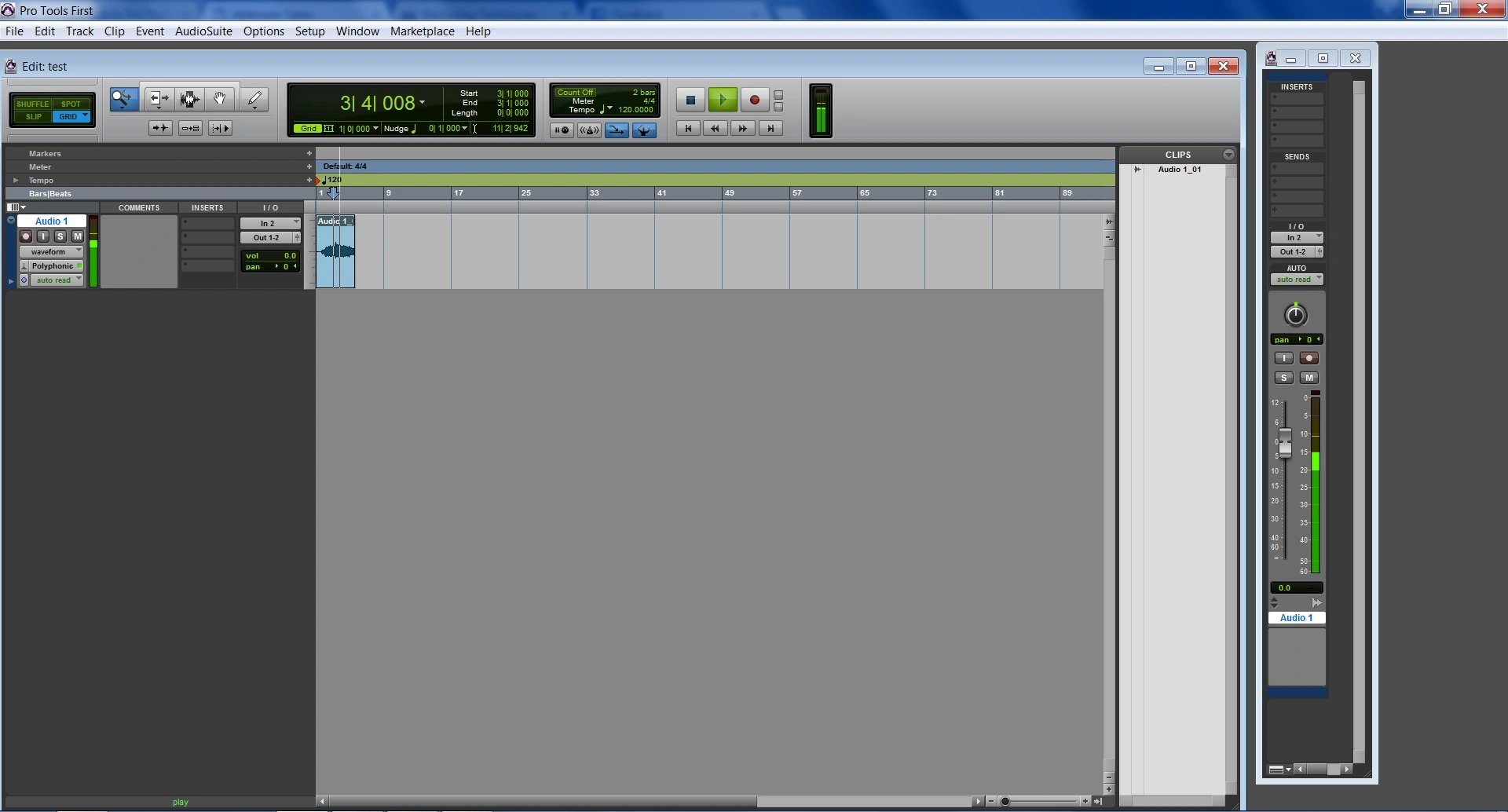Image resolution: width=1508 pixels, height=812 pixels.
Task: Add a meter change with plus button
Action: pyautogui.click(x=309, y=166)
